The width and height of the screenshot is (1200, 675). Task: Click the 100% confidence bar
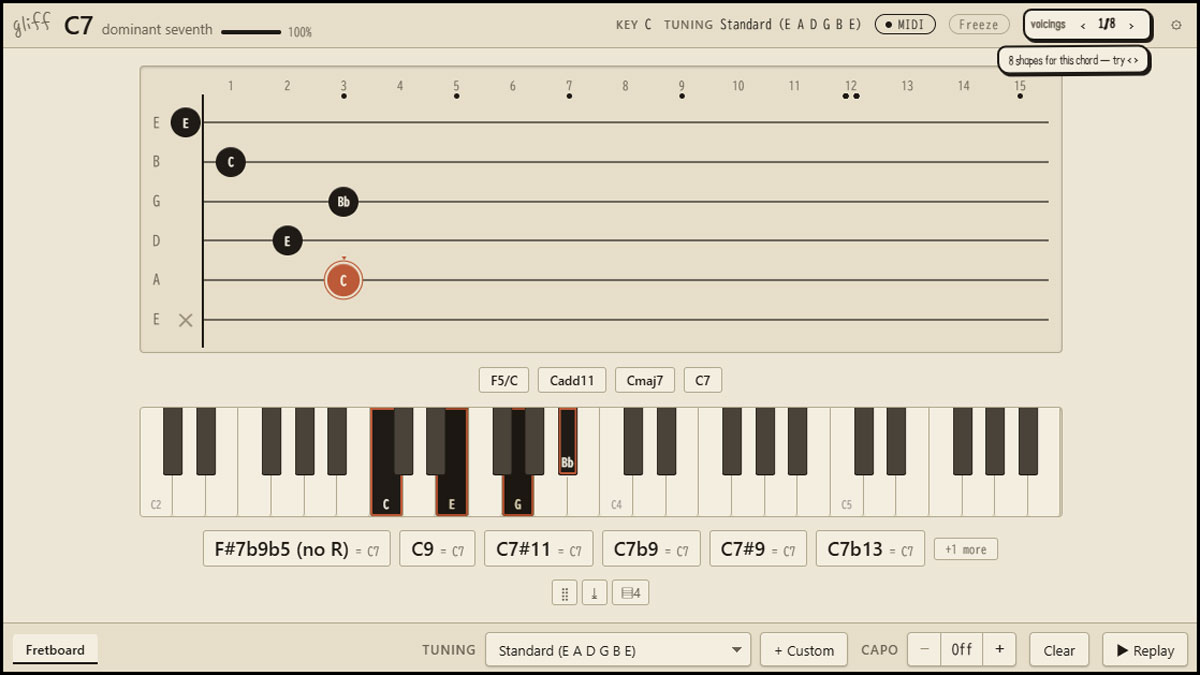point(251,32)
